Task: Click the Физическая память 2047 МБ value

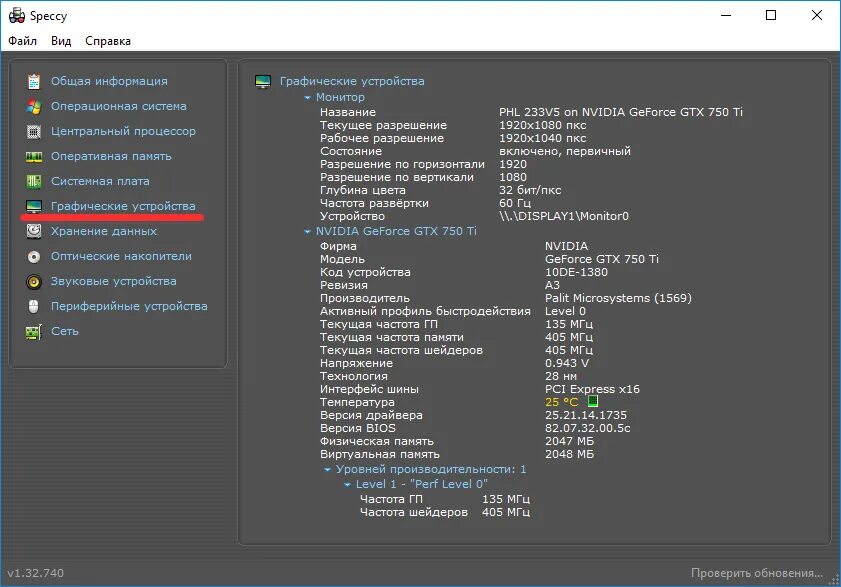Action: (x=570, y=441)
